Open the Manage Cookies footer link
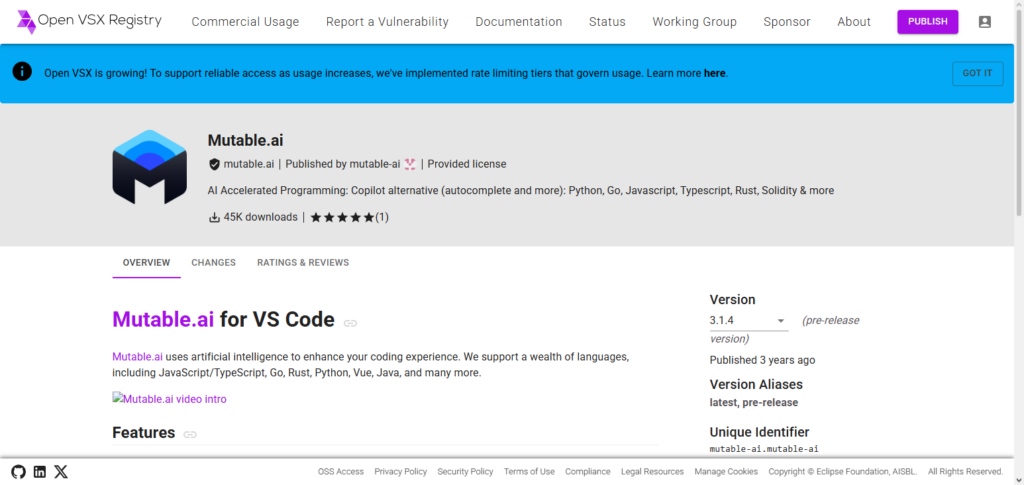Viewport: 1024px width, 485px height. tap(726, 471)
